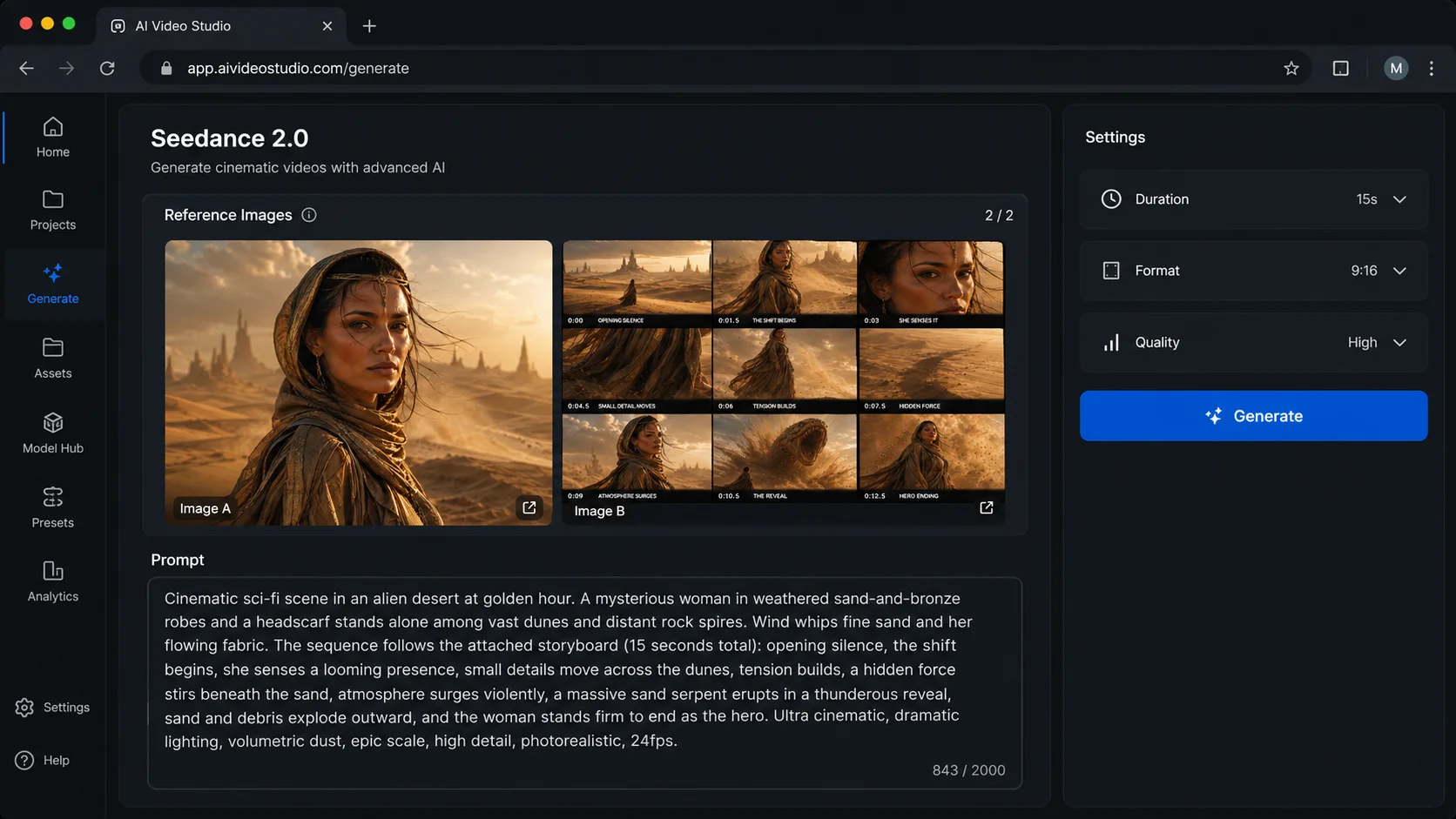Viewport: 1456px width, 819px height.
Task: Reload the current page
Action: tap(107, 68)
